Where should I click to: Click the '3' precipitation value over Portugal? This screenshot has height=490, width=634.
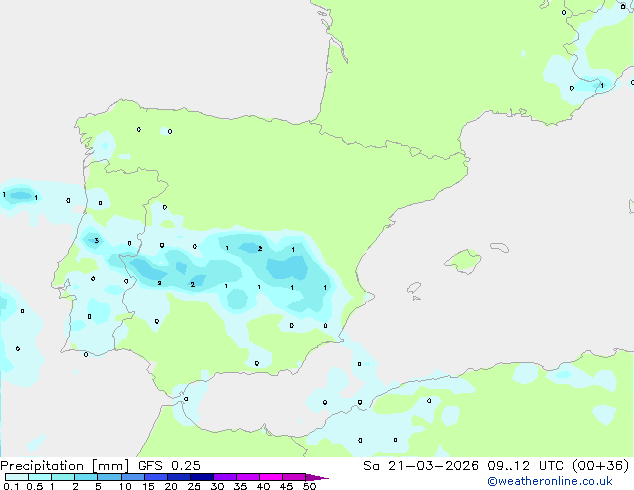(97, 241)
